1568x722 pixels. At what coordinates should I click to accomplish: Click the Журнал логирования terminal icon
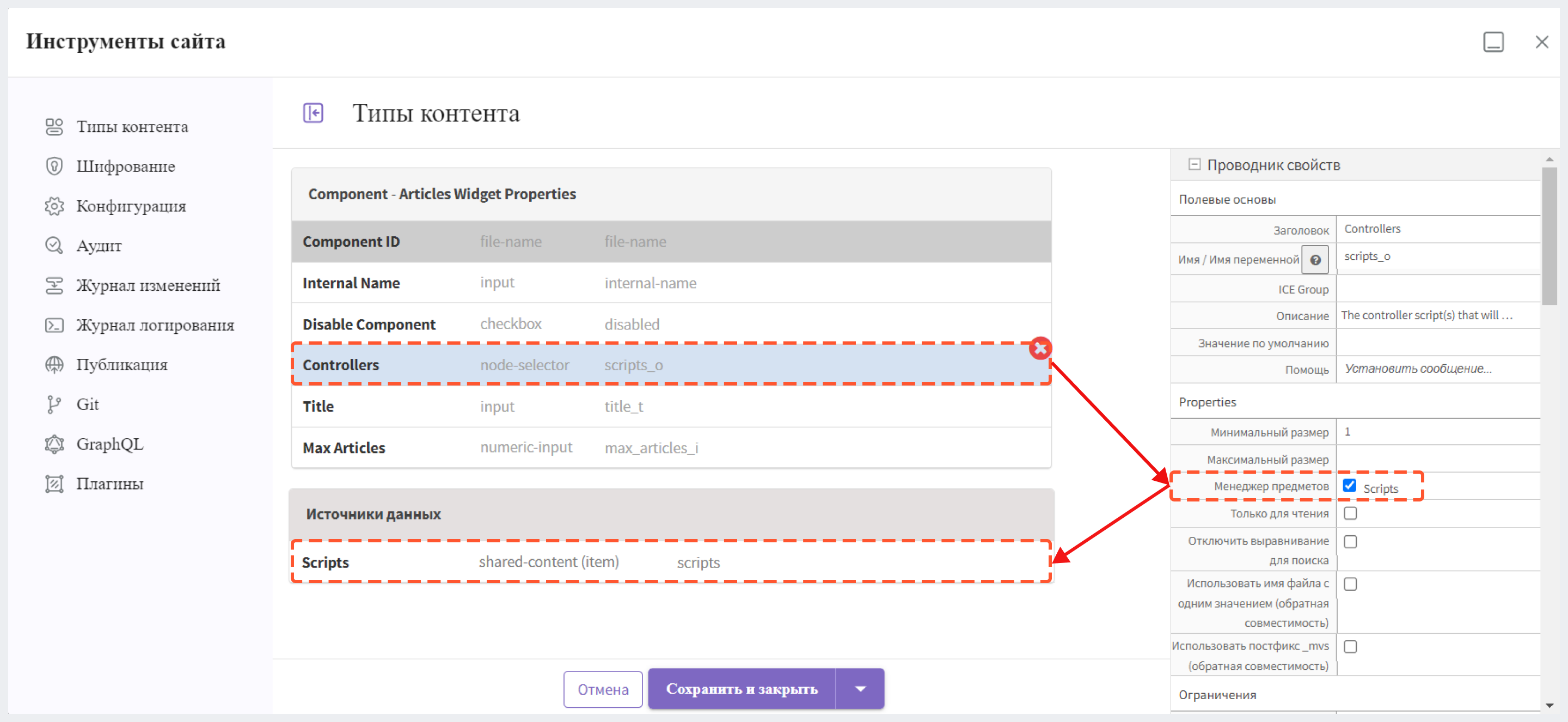(x=54, y=325)
